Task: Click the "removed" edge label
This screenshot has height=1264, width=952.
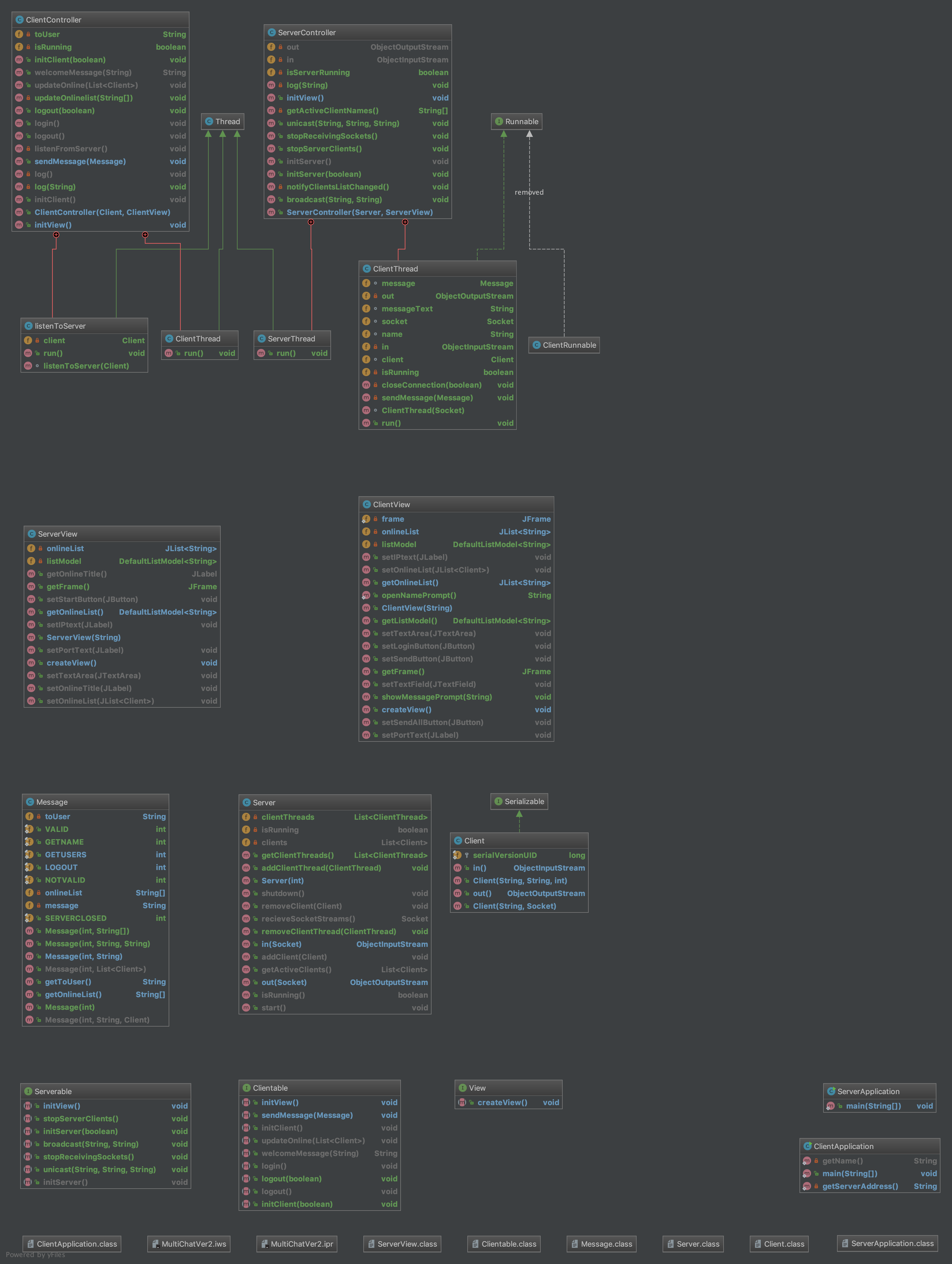Action: 529,193
